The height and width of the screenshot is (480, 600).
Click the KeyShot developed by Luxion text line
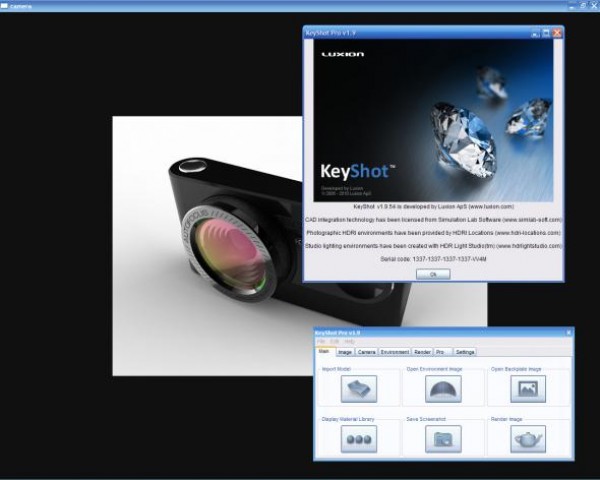pyautogui.click(x=433, y=206)
